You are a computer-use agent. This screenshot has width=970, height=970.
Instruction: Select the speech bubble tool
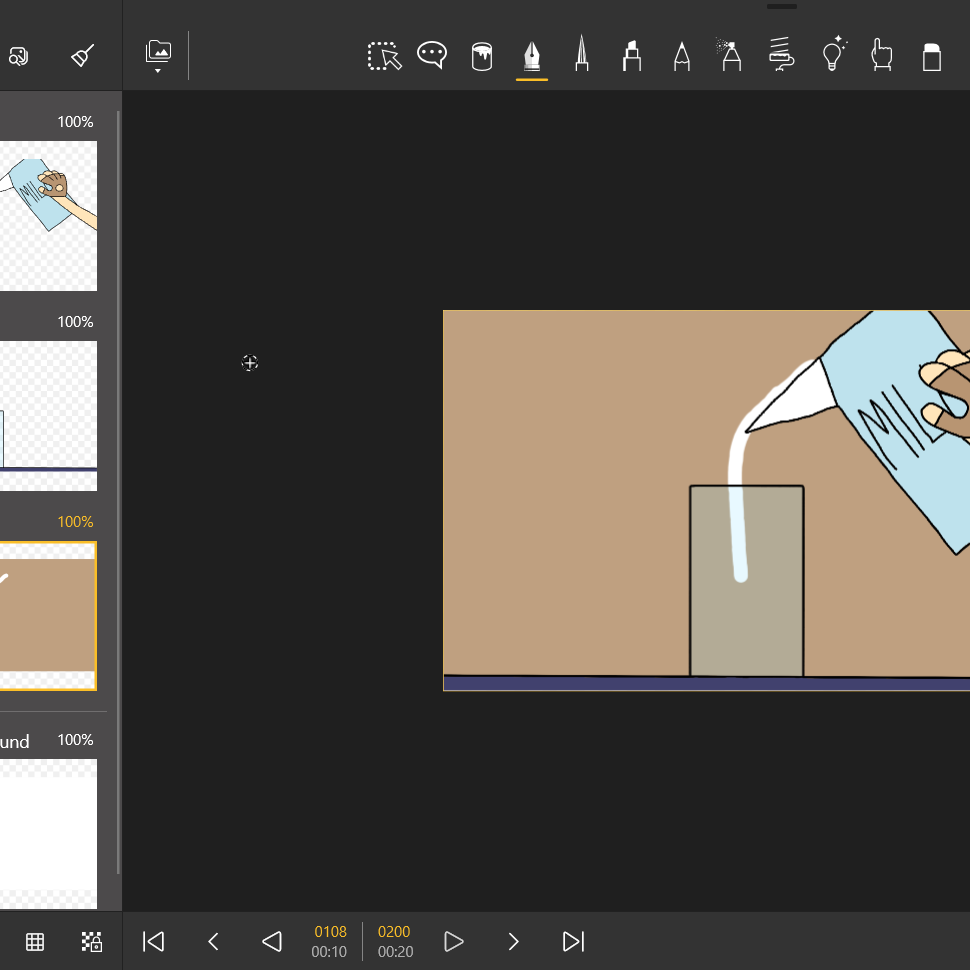tap(432, 55)
